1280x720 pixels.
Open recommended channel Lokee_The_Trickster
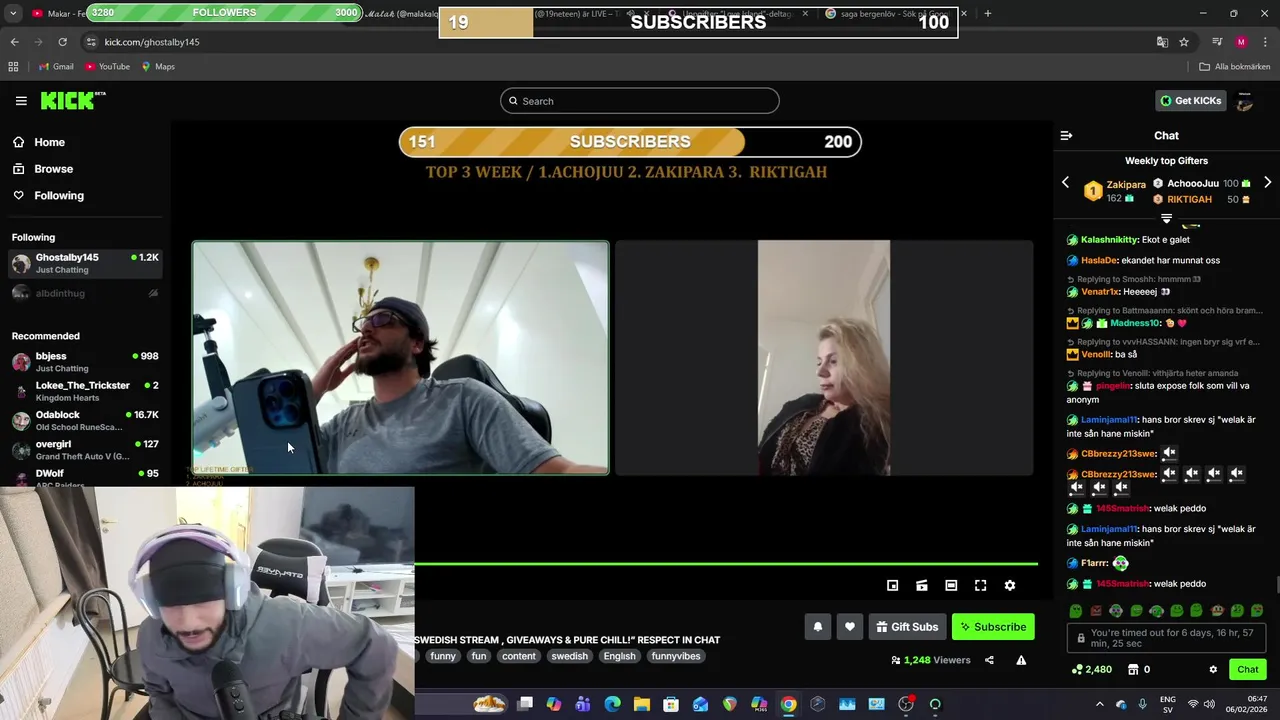click(85, 391)
